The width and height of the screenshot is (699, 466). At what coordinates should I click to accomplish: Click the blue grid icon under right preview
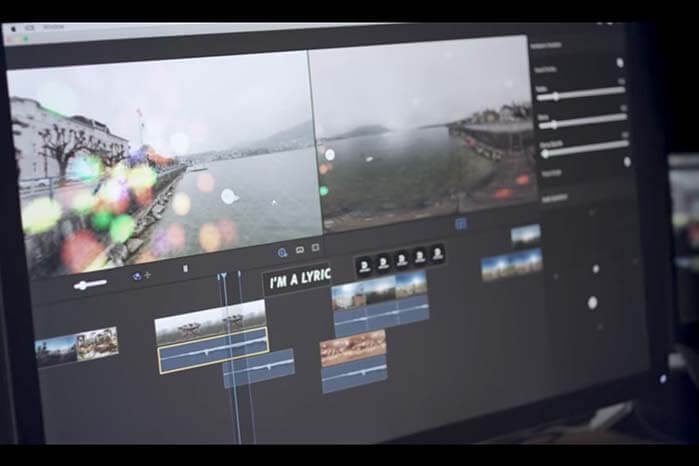tap(461, 223)
